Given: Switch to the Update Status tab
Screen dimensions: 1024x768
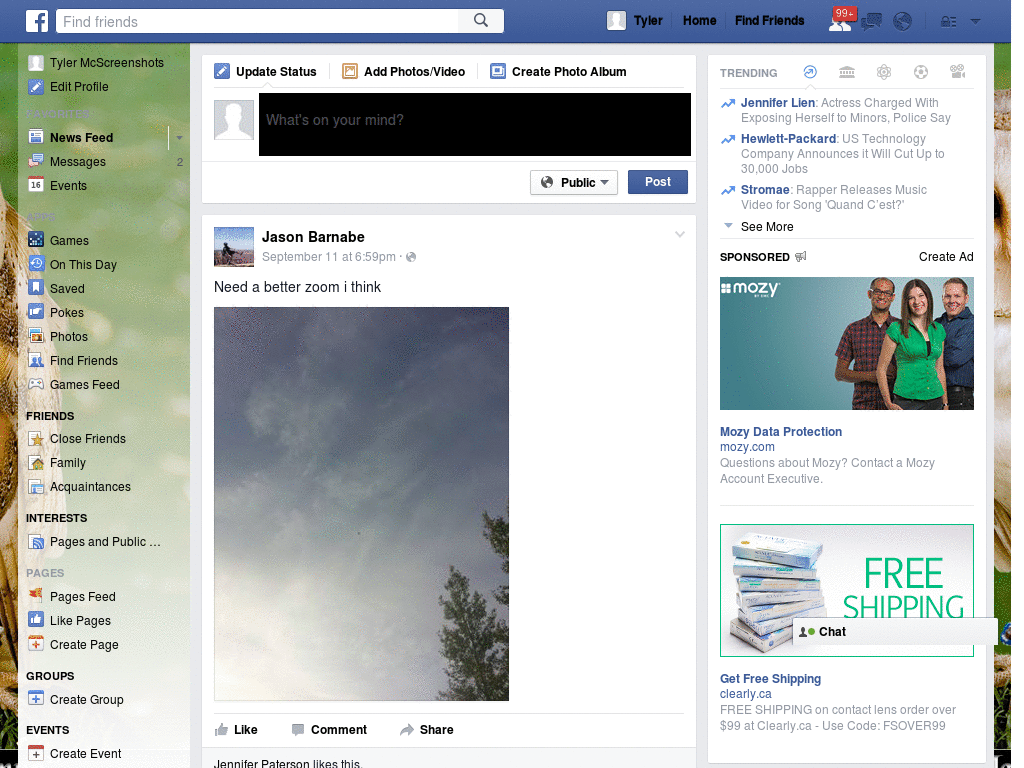Looking at the screenshot, I should [265, 71].
